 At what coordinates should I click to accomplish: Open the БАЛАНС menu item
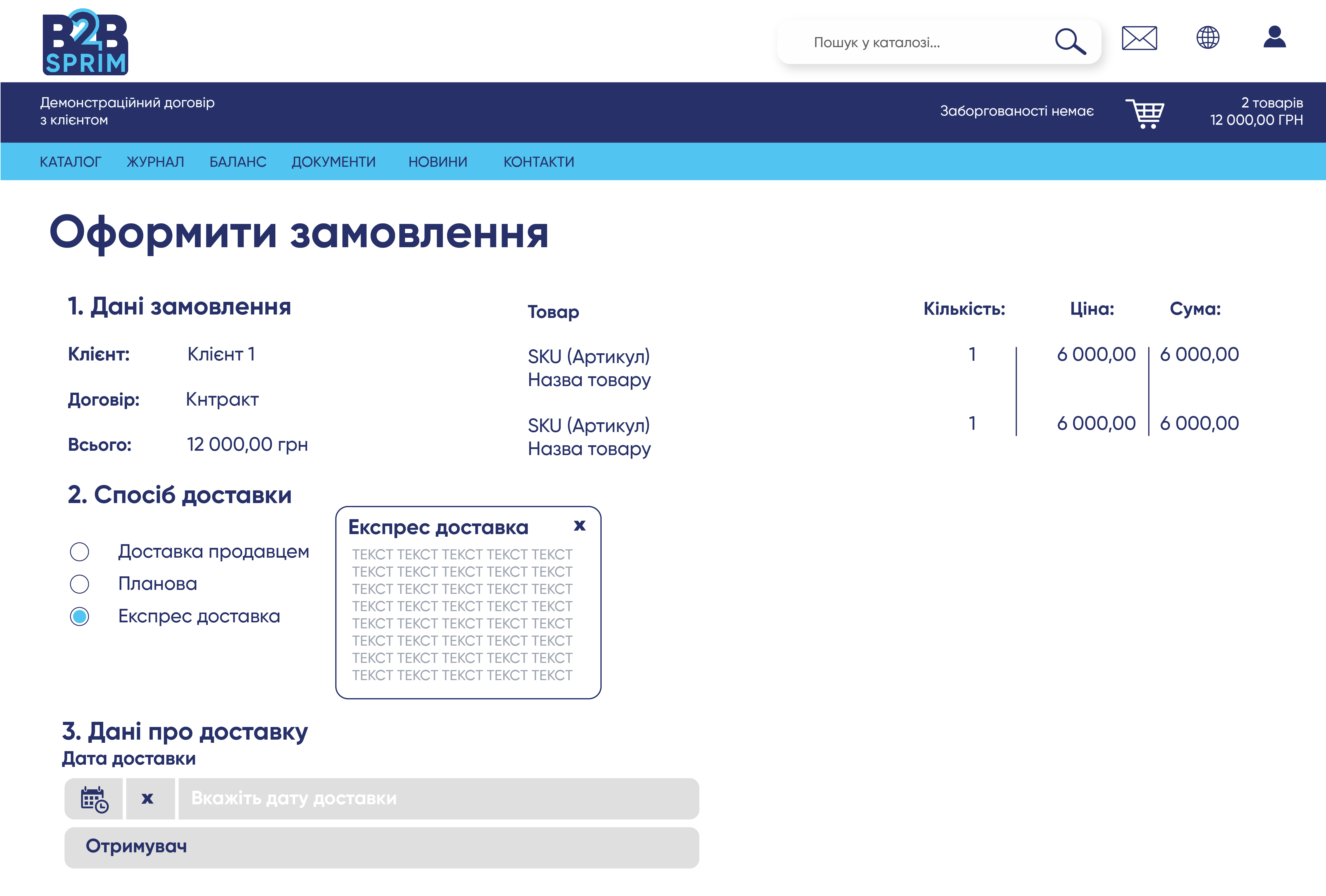click(238, 162)
